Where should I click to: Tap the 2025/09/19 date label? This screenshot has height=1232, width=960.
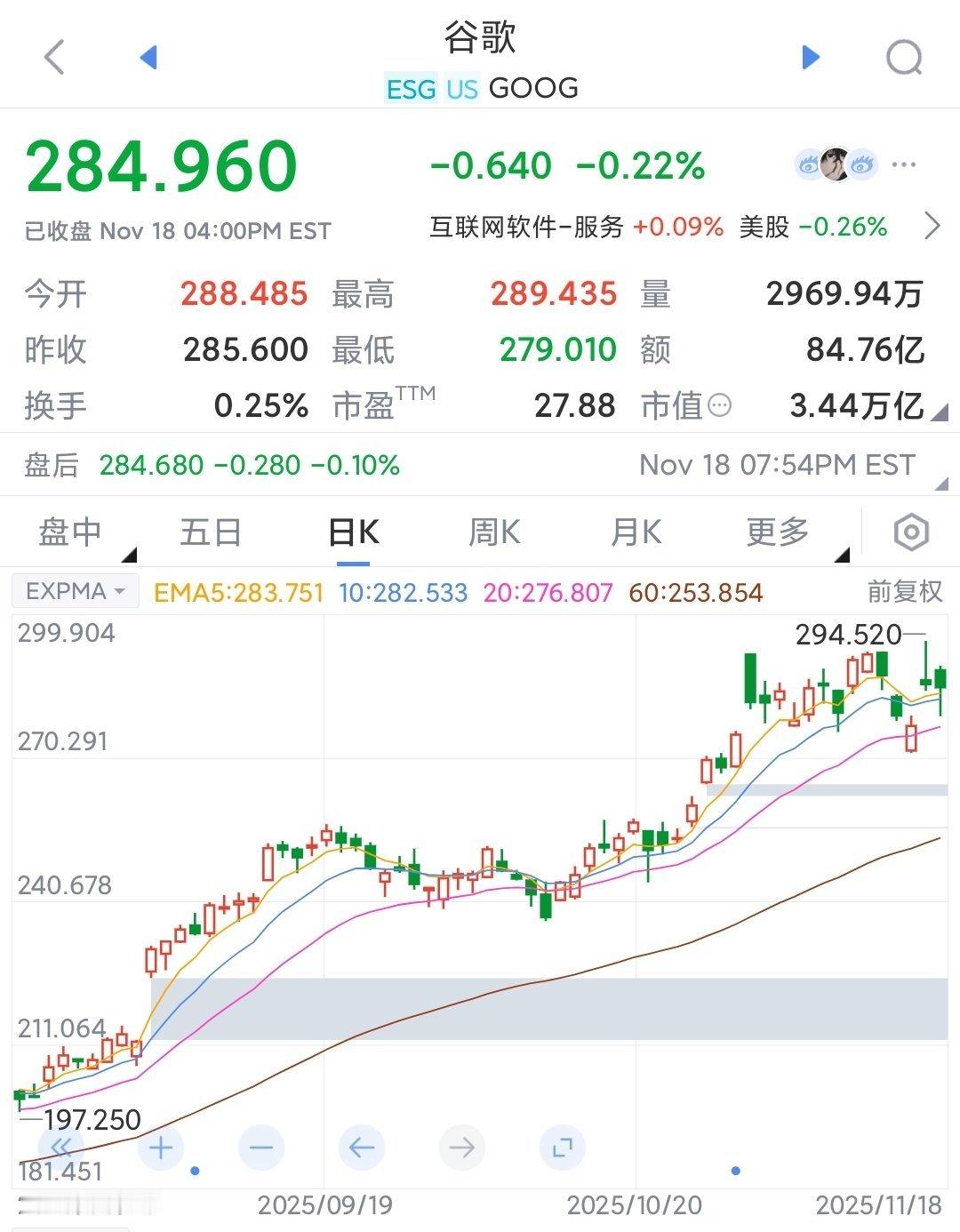(325, 1205)
